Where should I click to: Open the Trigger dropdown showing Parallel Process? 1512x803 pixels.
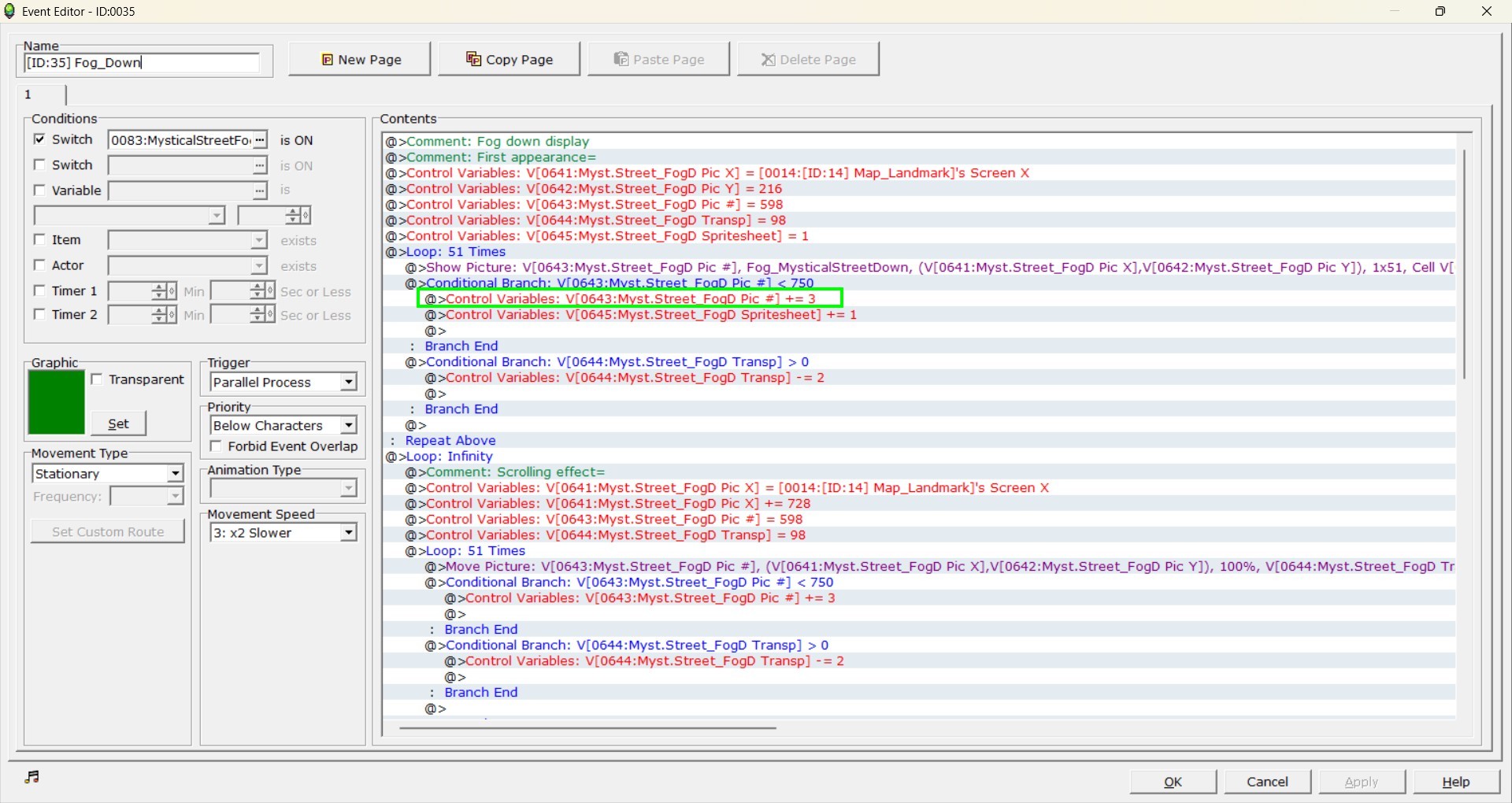coord(283,382)
